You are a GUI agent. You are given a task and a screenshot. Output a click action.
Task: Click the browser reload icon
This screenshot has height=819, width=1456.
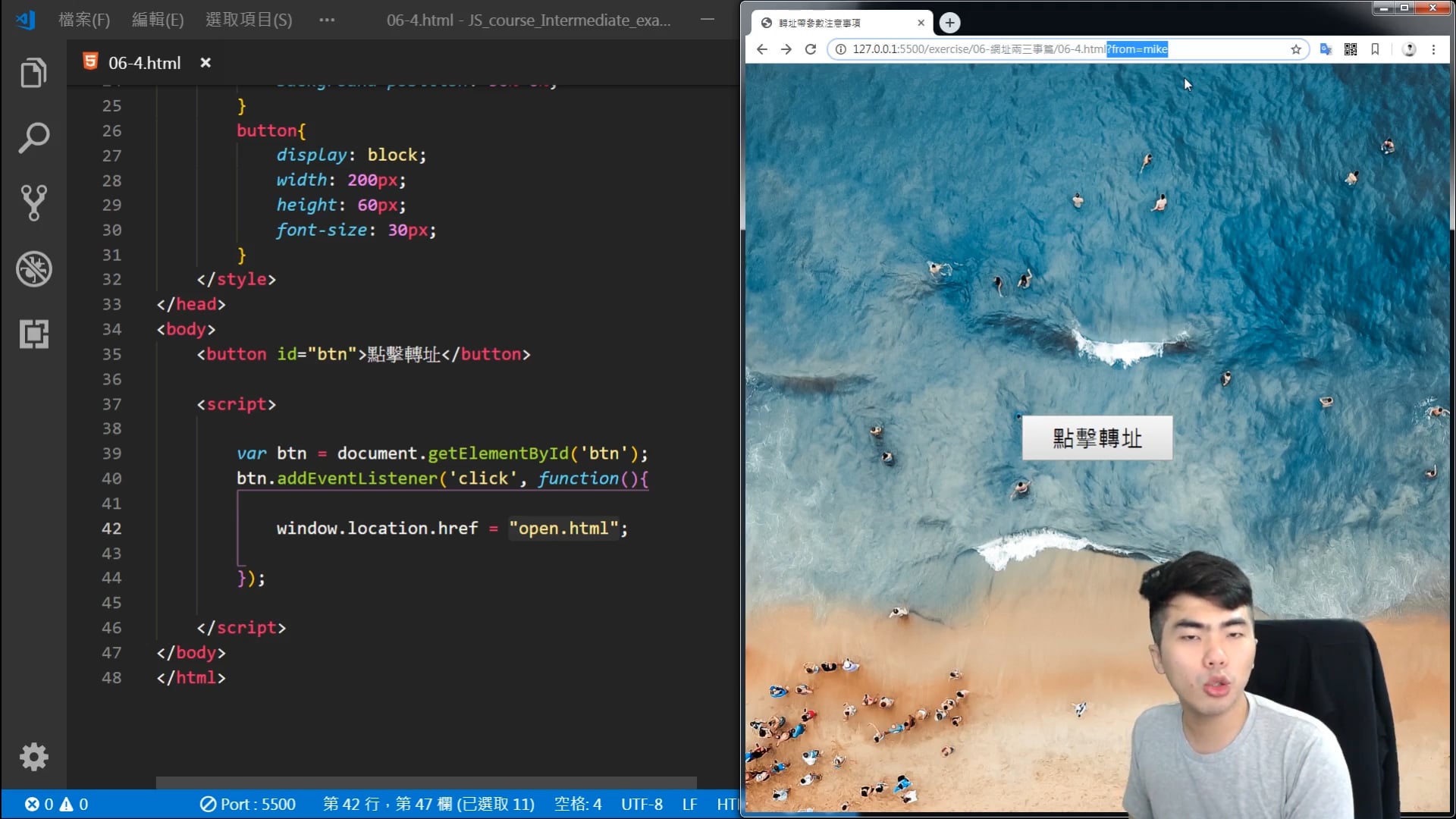click(810, 49)
